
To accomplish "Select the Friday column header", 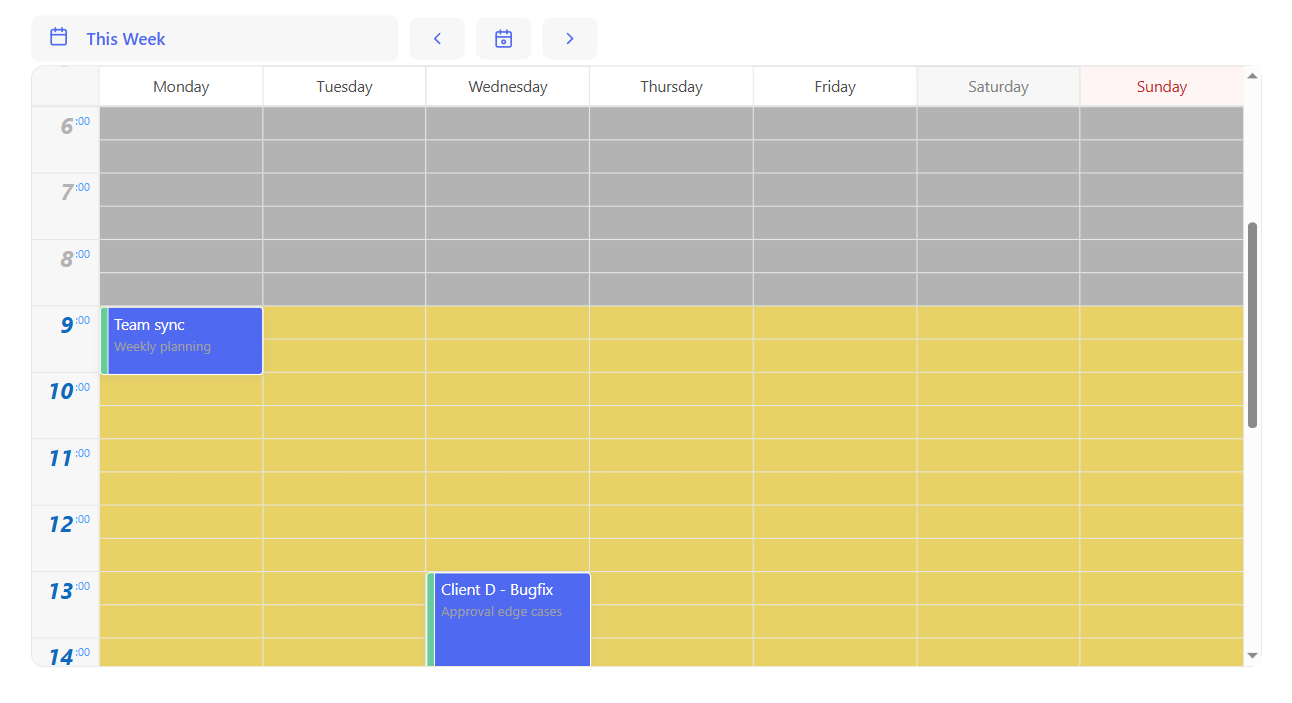I will coord(835,87).
